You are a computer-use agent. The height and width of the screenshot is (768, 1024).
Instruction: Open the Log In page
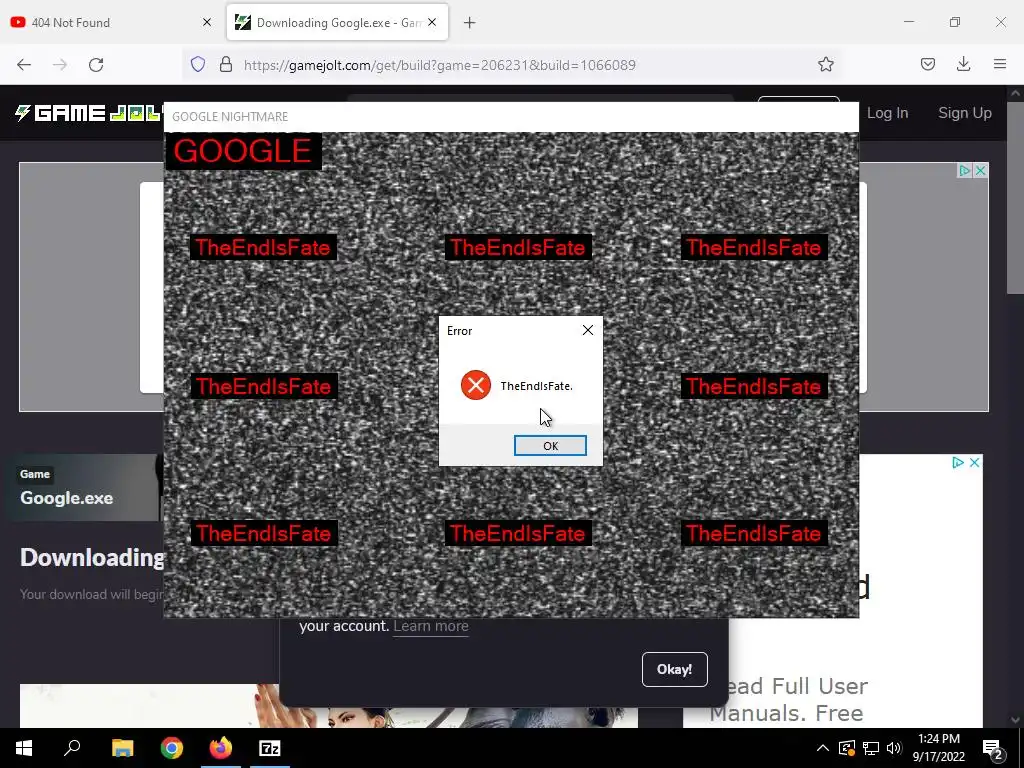[x=888, y=113]
